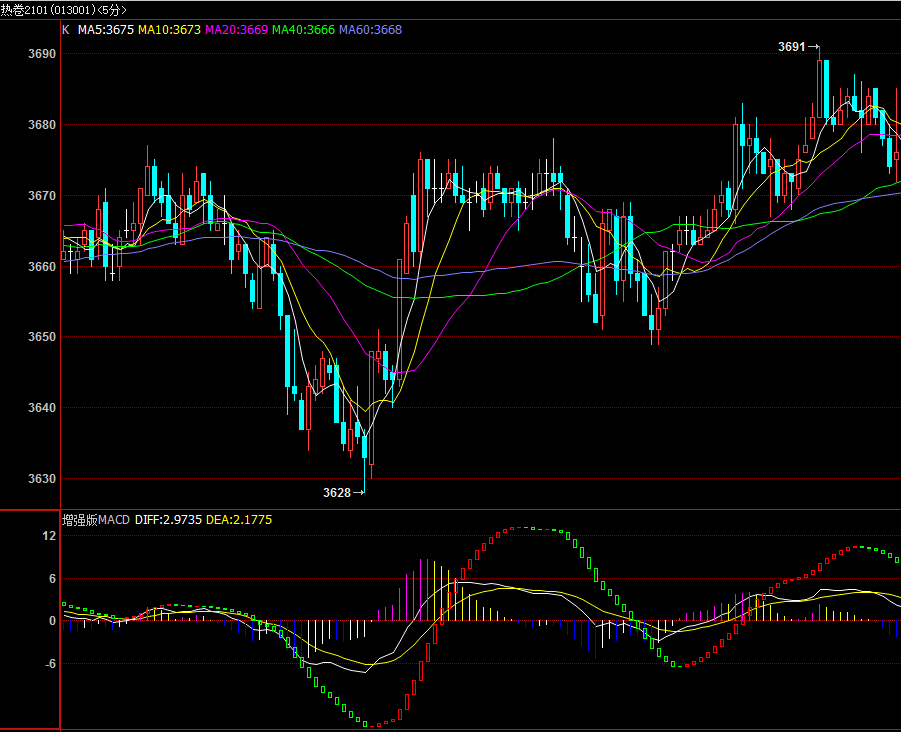Screen dimensions: 901x732
Task: Select the MA10:3673 indicator label
Action: tap(170, 30)
